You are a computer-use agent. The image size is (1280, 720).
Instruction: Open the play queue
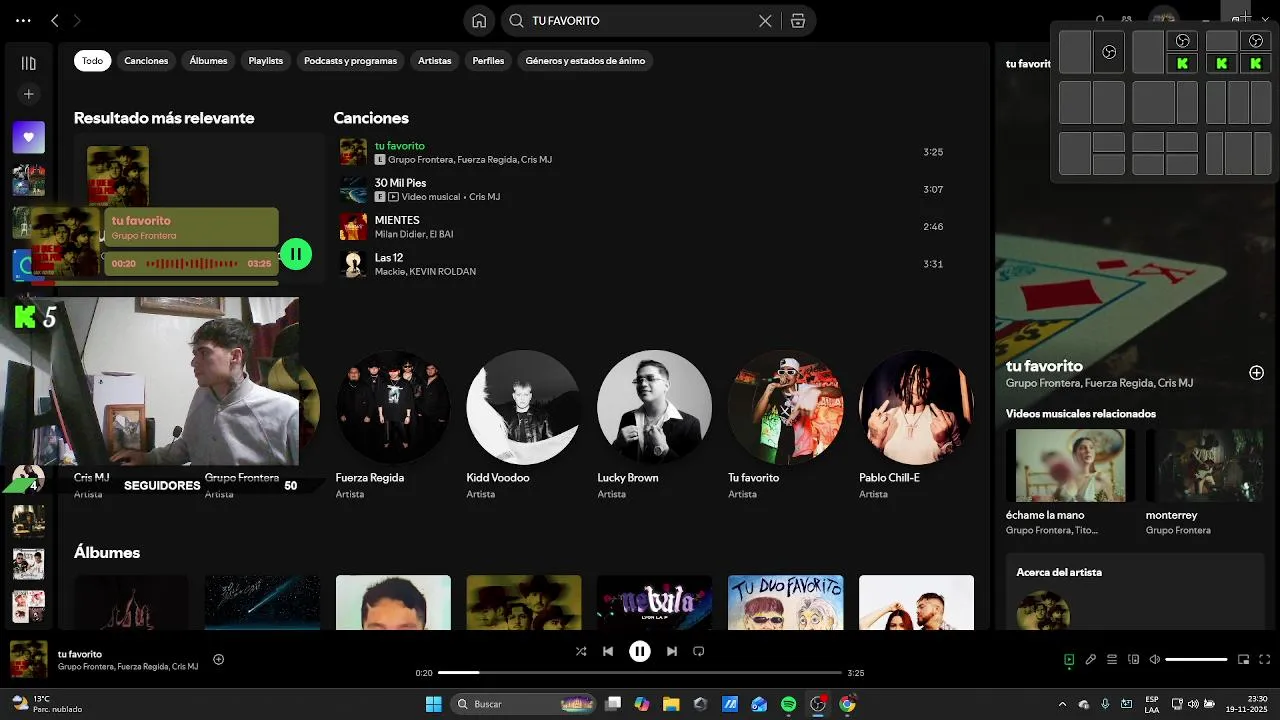point(1112,660)
